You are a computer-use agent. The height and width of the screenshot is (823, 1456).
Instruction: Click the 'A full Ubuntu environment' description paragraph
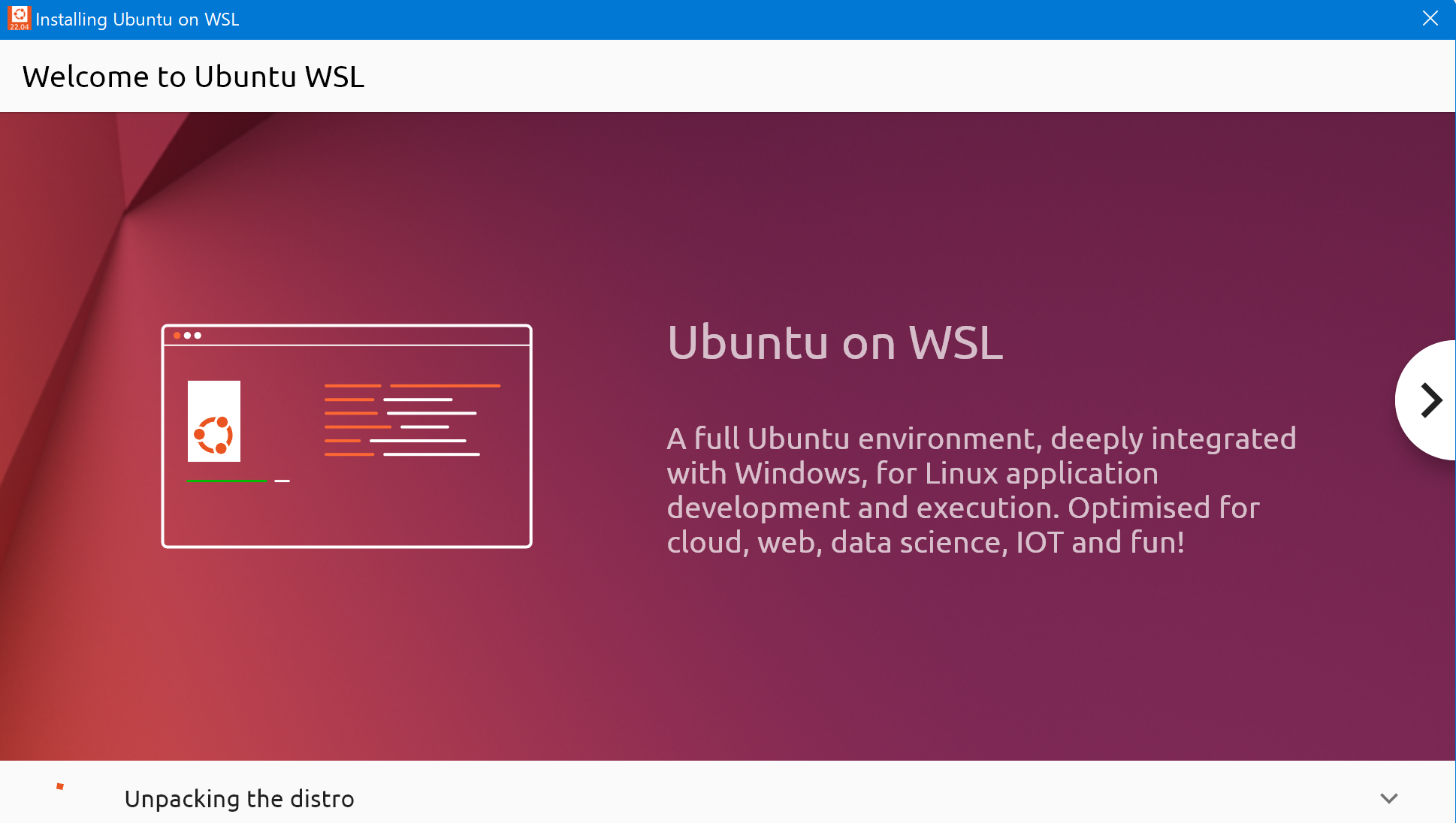[x=981, y=490]
